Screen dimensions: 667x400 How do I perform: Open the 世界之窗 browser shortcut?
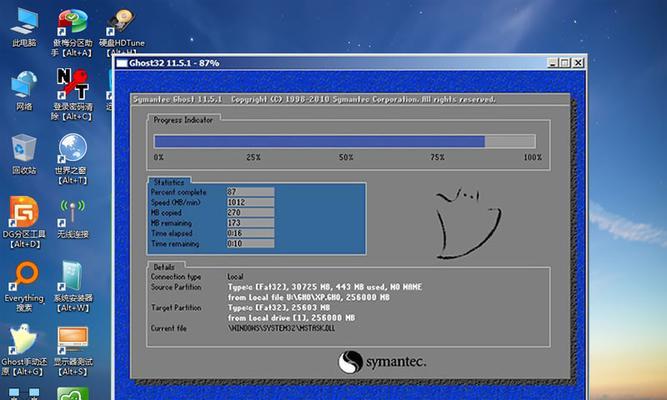[72, 149]
